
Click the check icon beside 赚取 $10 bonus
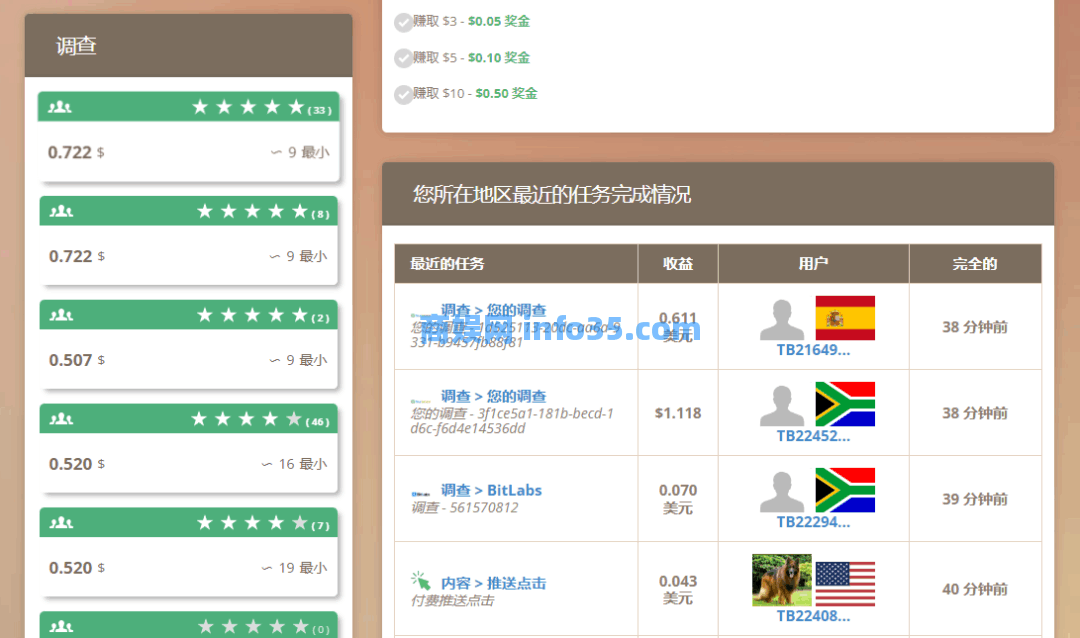click(404, 94)
